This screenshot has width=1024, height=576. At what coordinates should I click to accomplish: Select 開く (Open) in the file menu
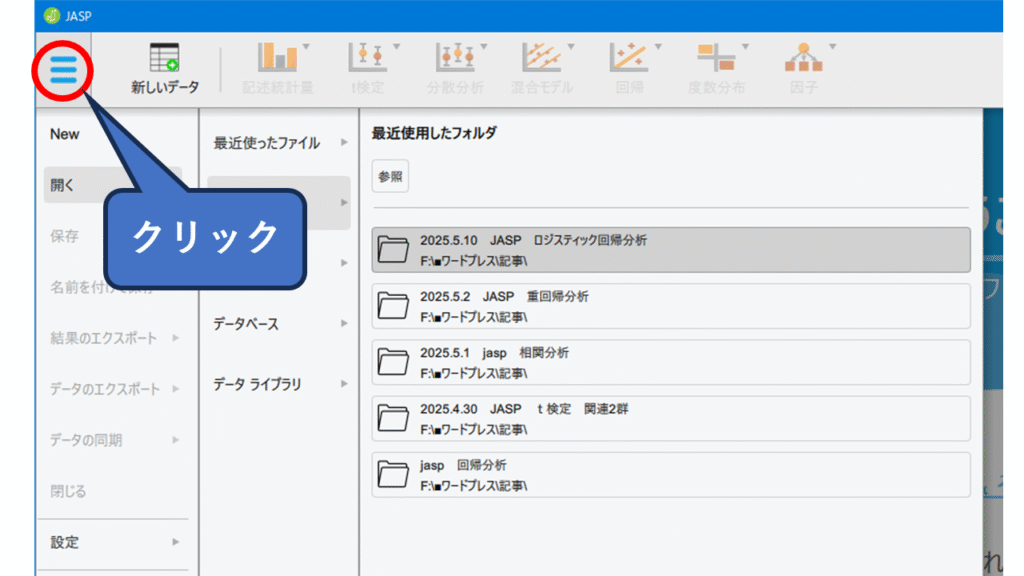[62, 185]
